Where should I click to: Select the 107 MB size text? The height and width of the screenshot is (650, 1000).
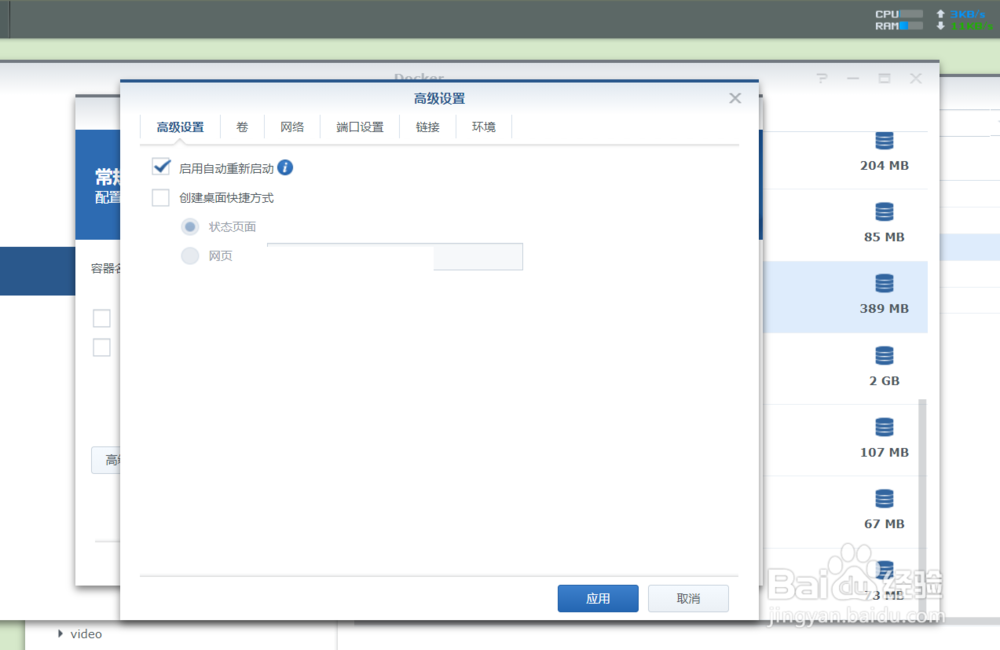click(x=884, y=452)
